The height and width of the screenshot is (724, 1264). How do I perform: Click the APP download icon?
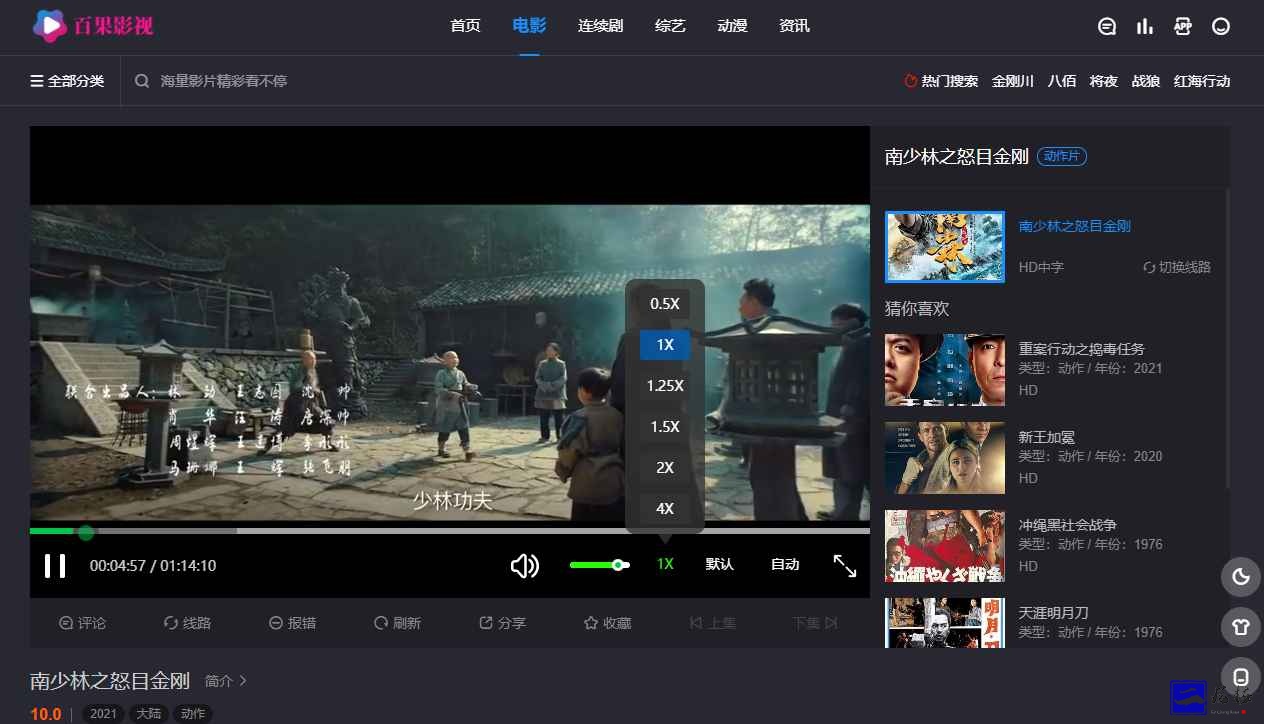point(1183,27)
